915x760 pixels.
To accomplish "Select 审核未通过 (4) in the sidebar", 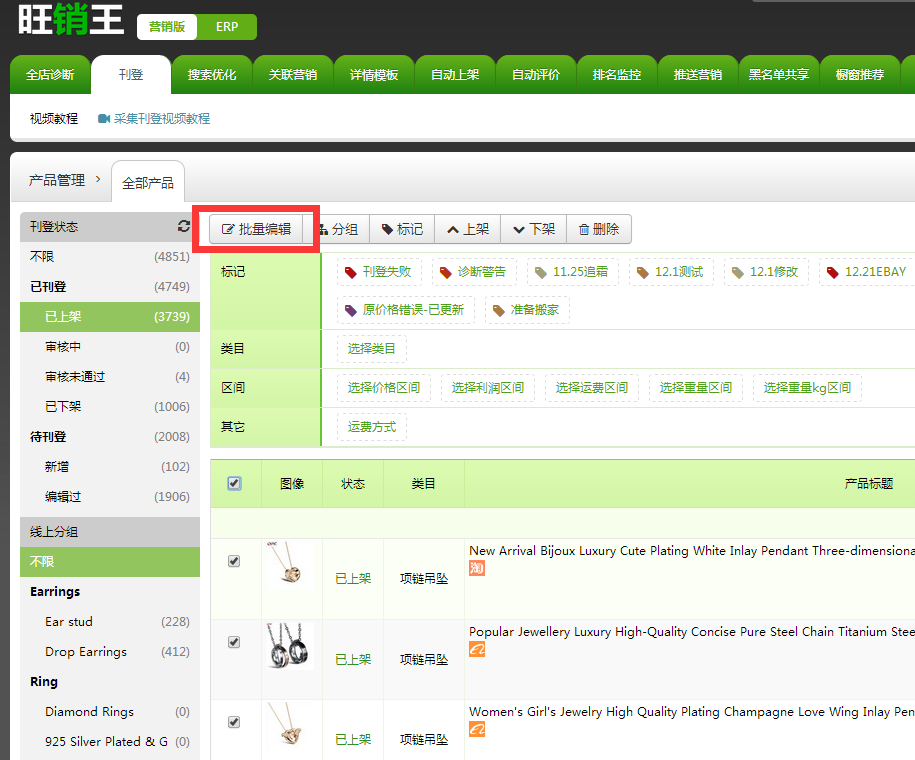I will (x=110, y=376).
